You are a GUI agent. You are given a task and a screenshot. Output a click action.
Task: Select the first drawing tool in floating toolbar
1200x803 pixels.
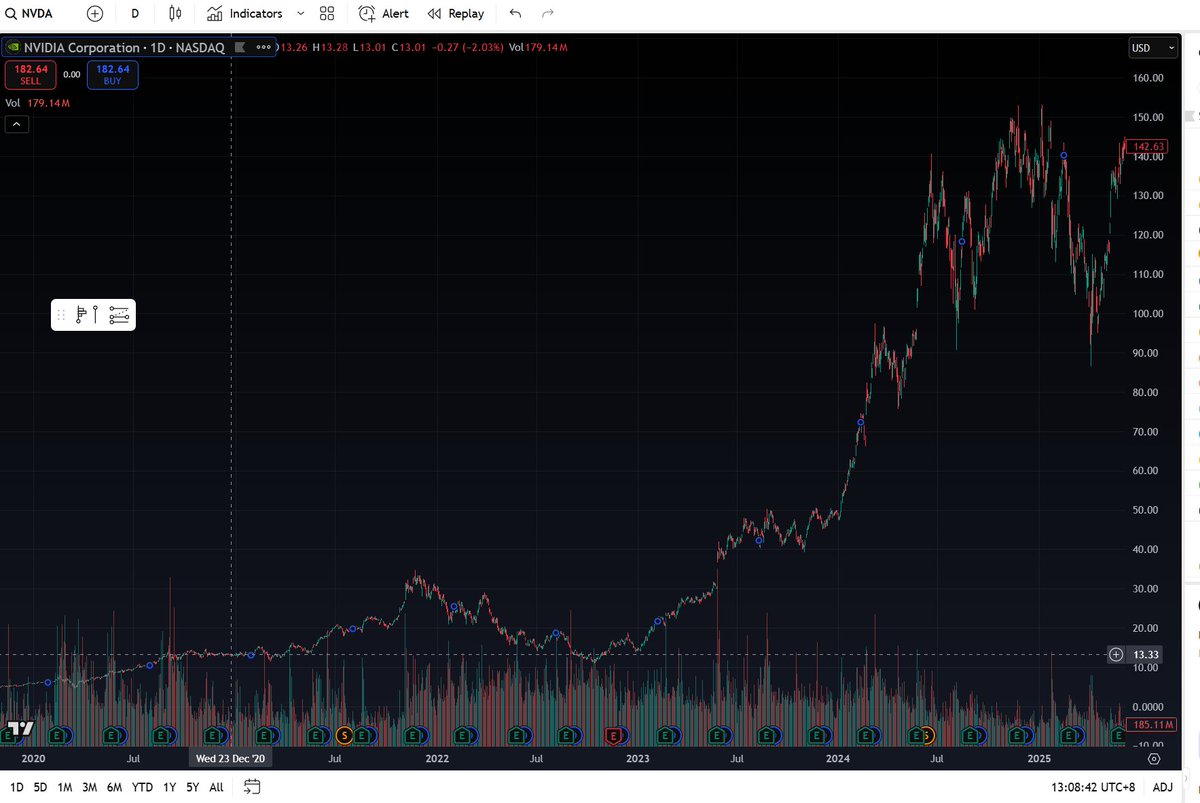[x=80, y=315]
